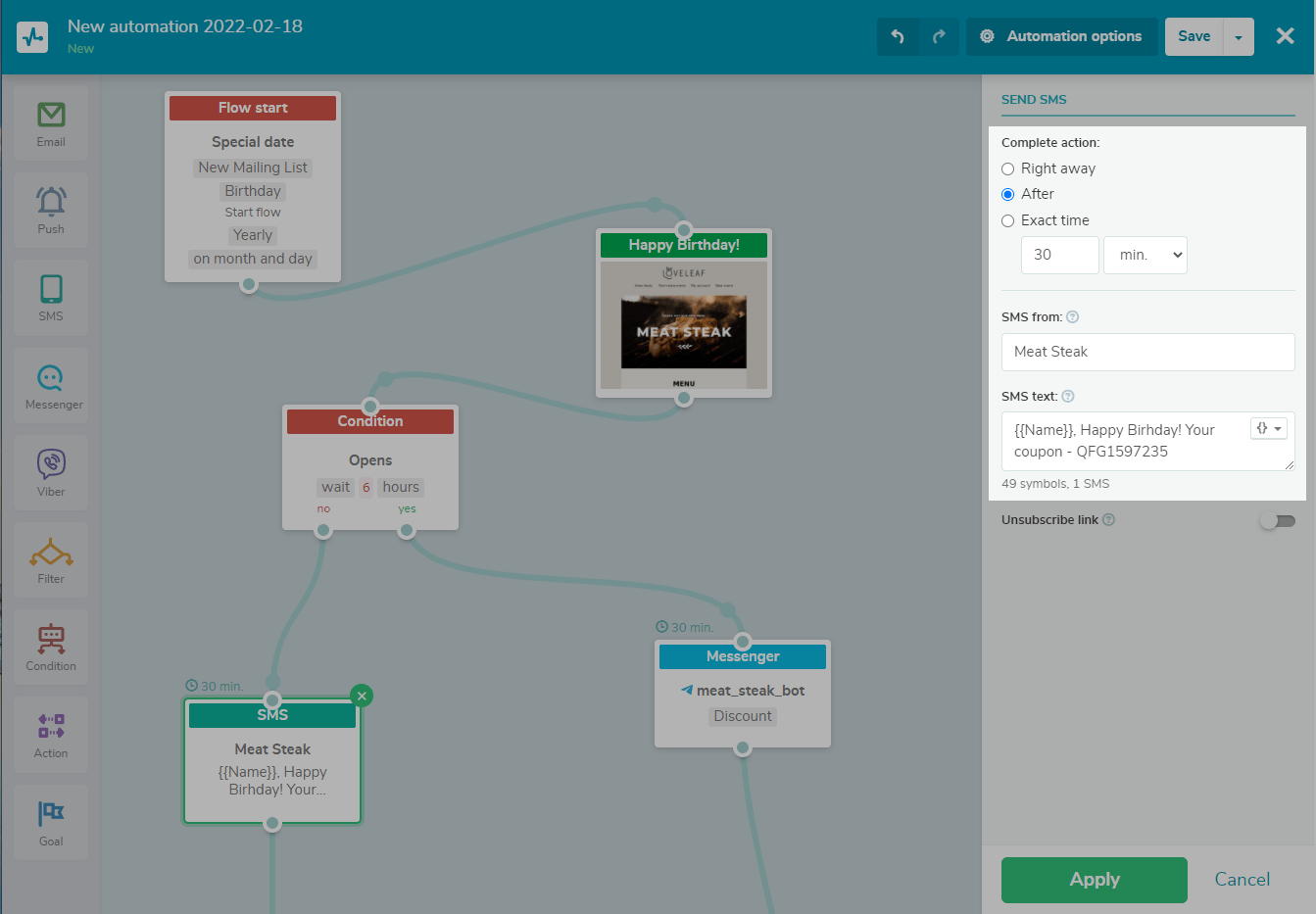The width and height of the screenshot is (1316, 914).
Task: Select the Action block icon
Action: pos(51,734)
